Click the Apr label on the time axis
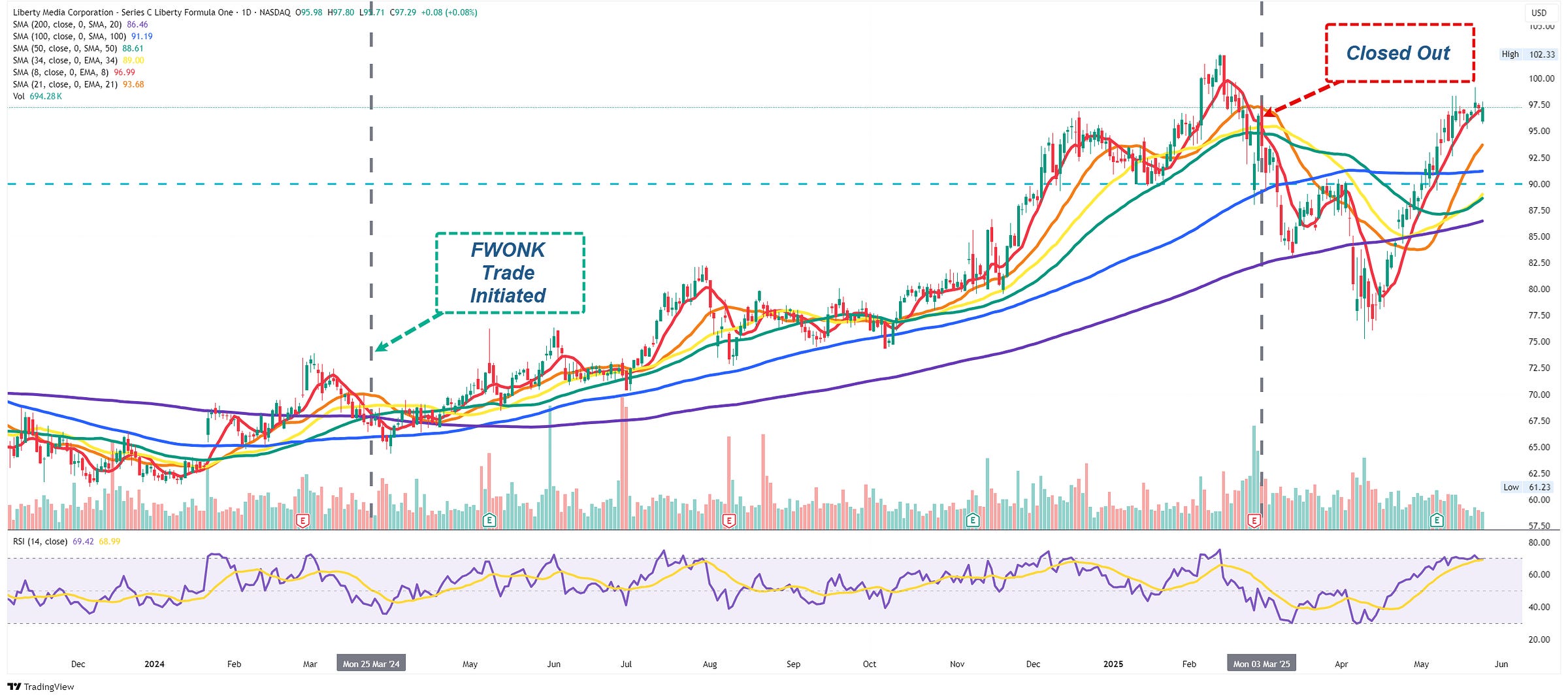This screenshot has height=699, width=1568. point(1341,664)
